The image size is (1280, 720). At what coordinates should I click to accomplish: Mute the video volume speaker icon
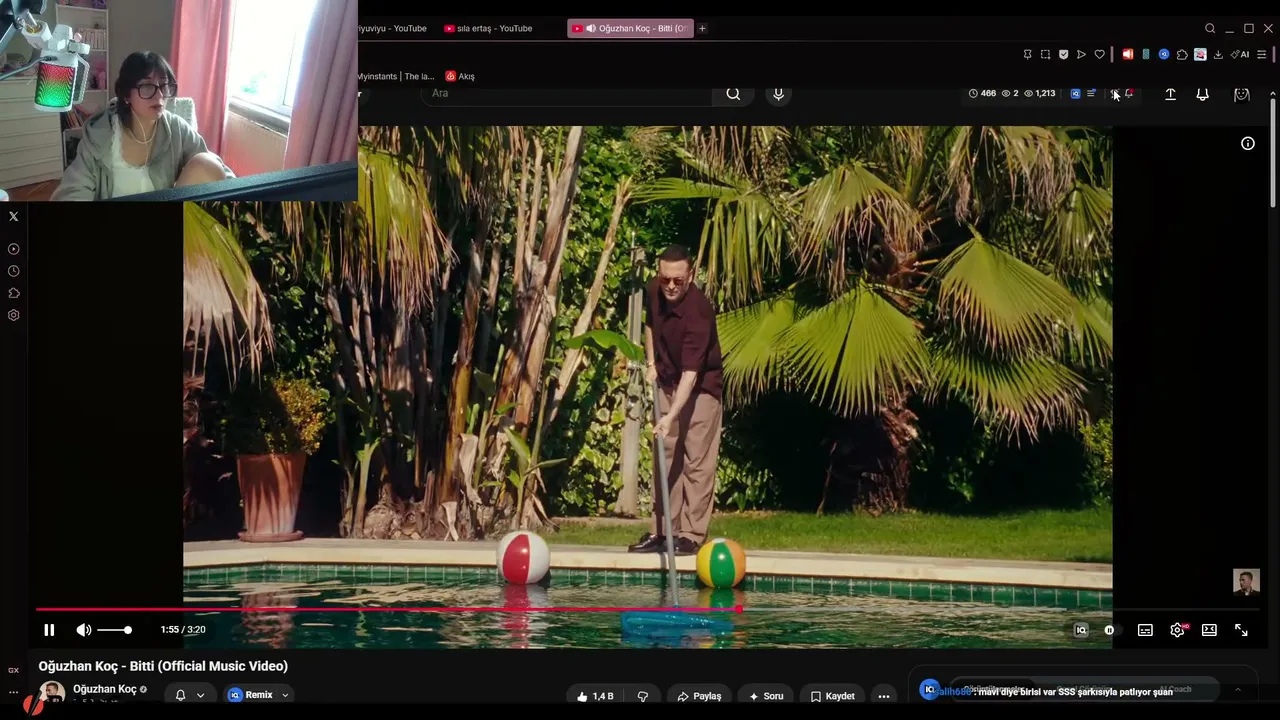[x=84, y=630]
